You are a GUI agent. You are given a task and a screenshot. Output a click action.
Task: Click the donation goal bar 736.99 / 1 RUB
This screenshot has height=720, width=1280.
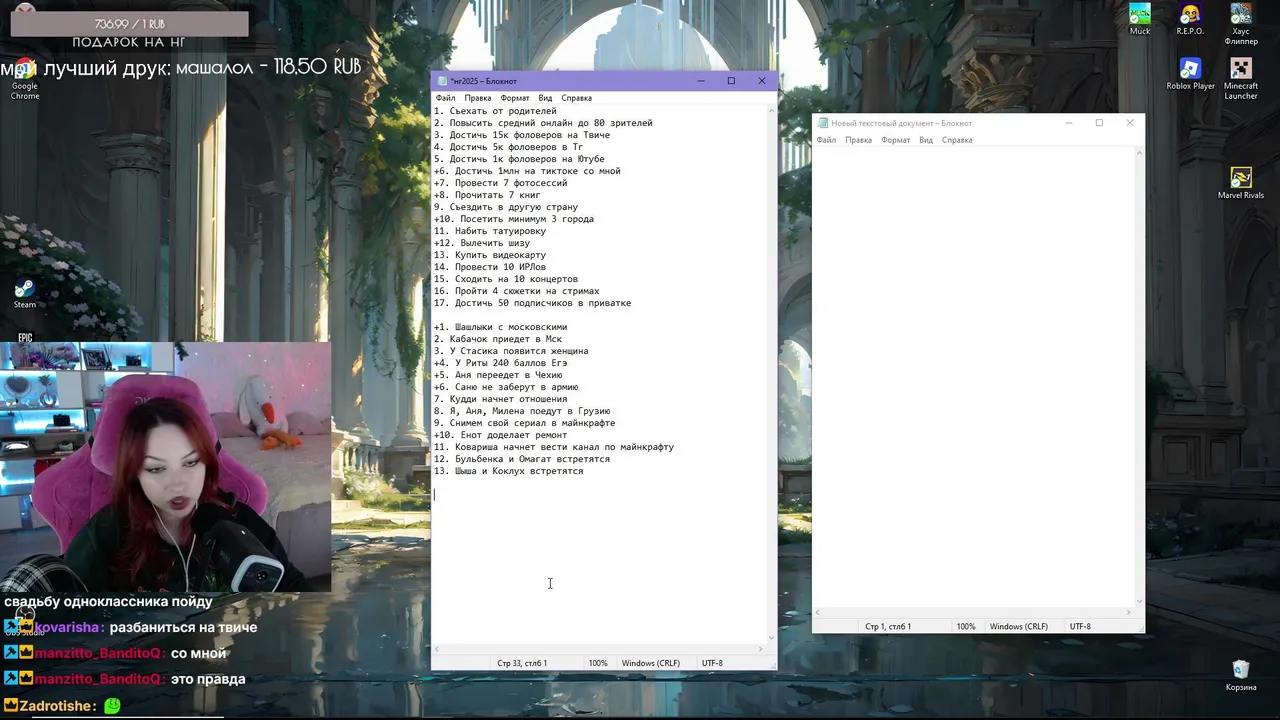coord(129,23)
